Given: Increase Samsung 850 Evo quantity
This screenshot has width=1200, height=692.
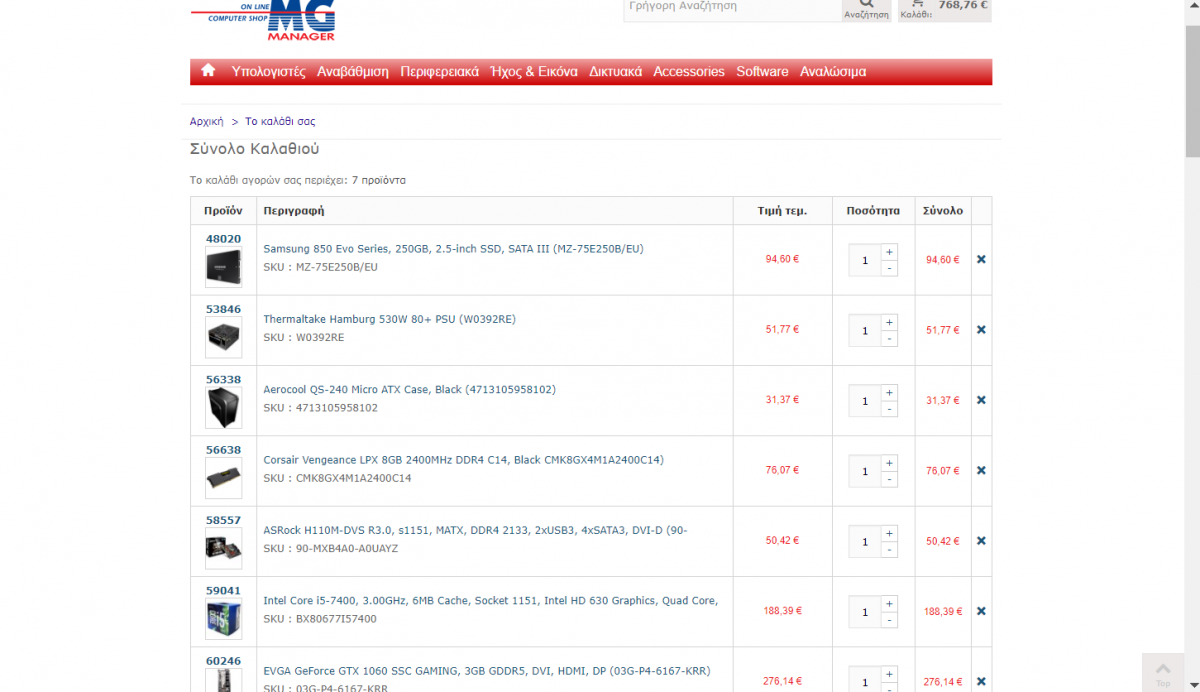Looking at the screenshot, I should (x=889, y=252).
